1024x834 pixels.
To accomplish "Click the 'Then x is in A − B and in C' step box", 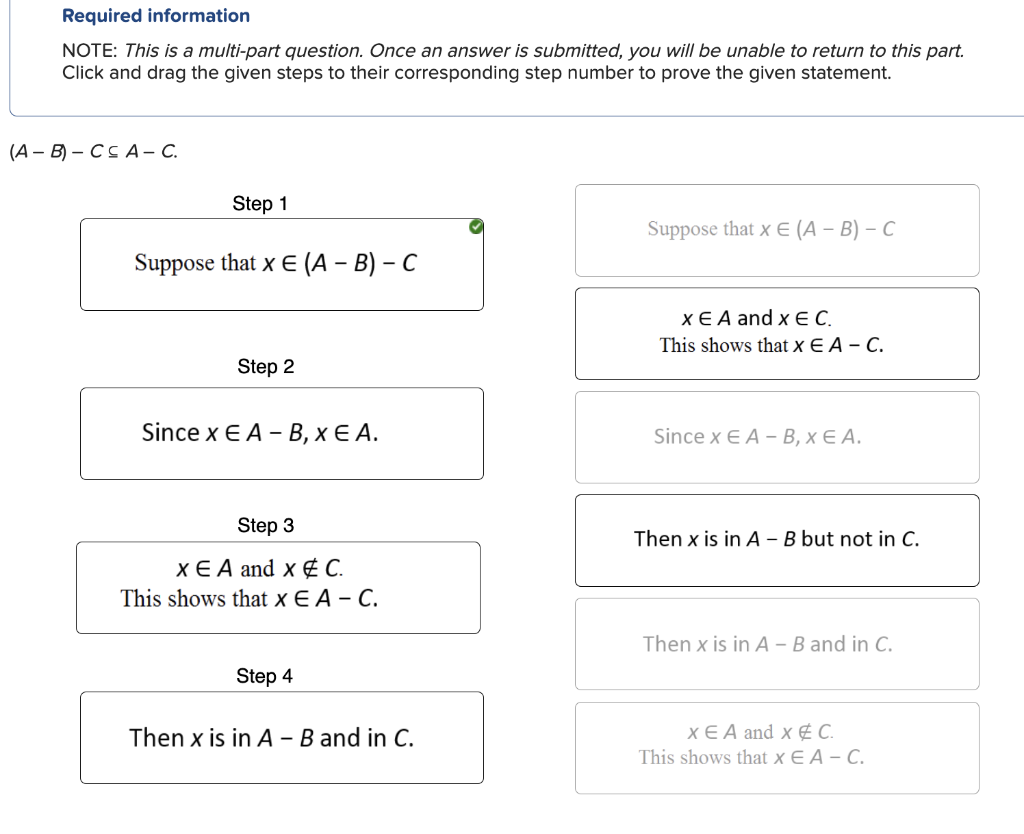I will (282, 737).
